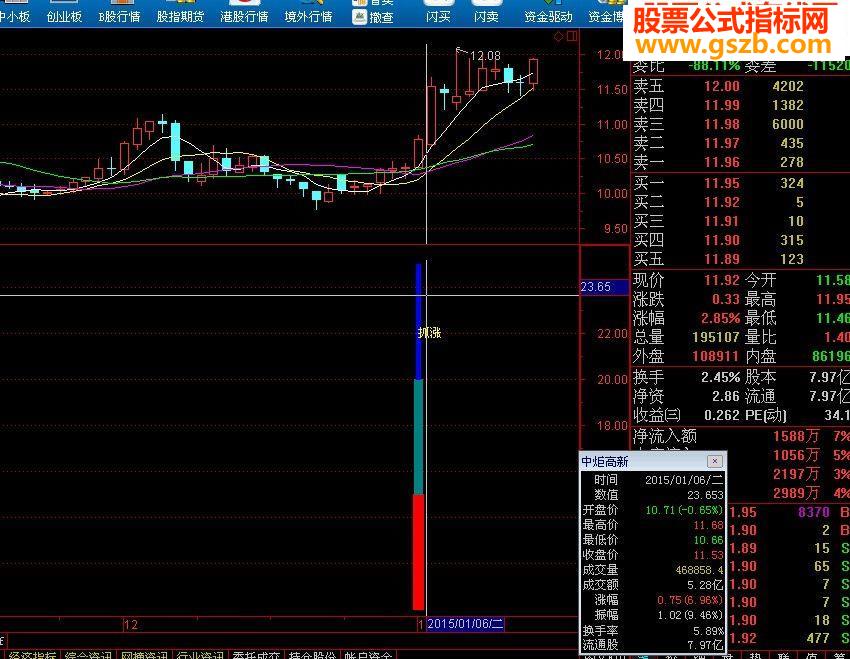Viewport: 850px width, 659px height.
Task: Select the 卖二 11.97 order row
Action: tap(740, 143)
